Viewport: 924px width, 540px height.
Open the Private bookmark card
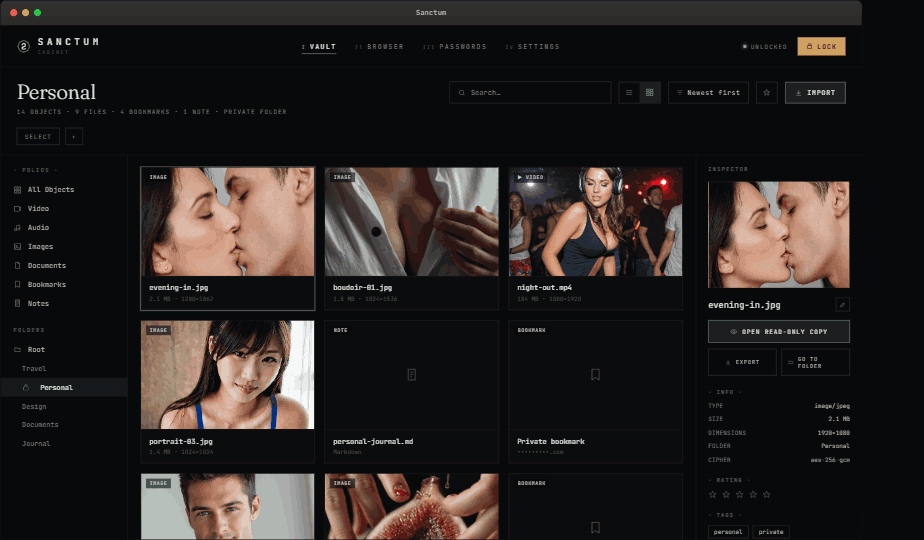596,391
